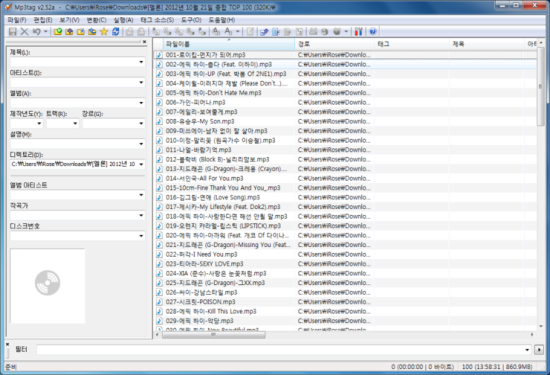Click the blue Refresh arrows icon

(x=115, y=32)
